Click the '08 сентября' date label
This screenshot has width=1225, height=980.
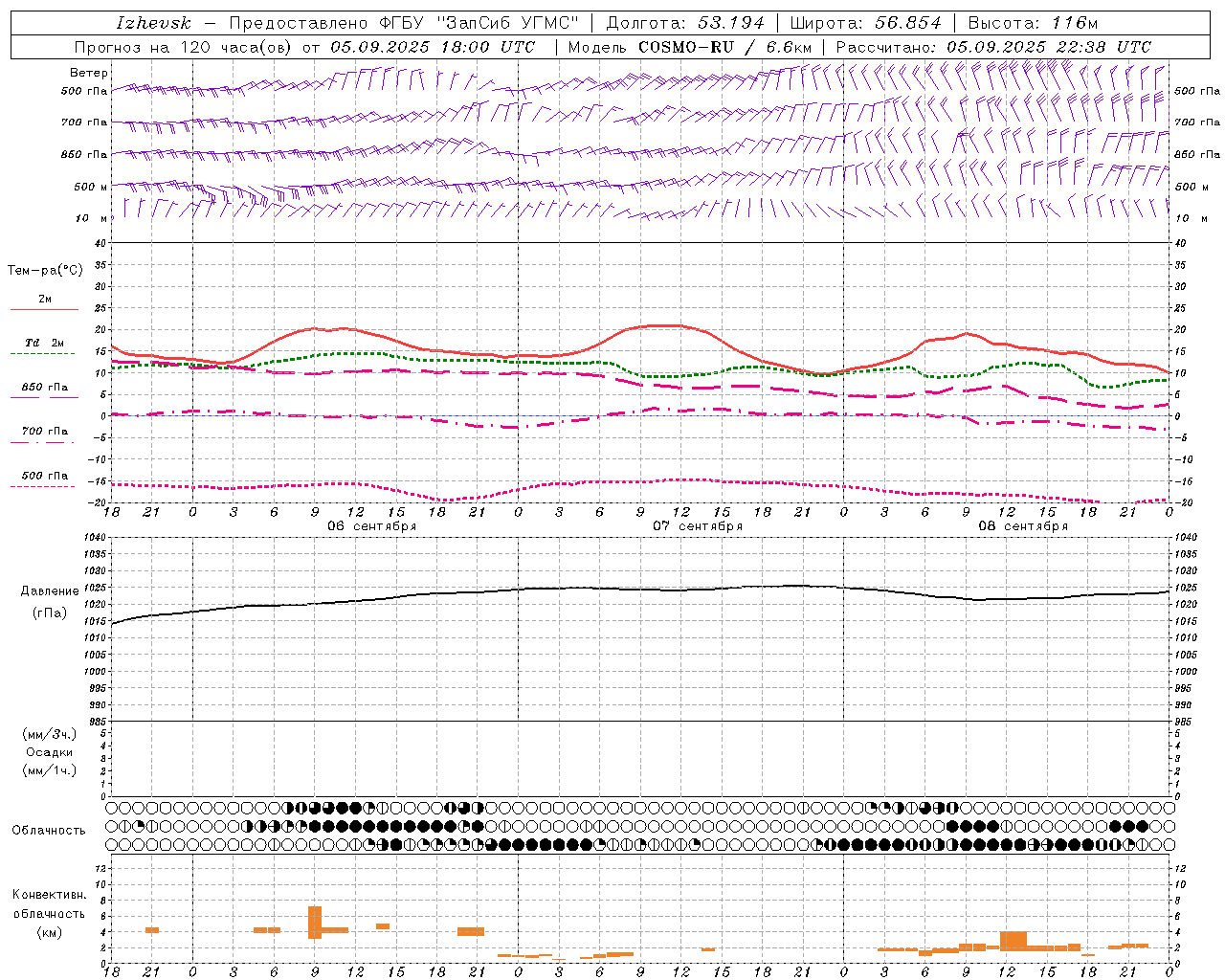(1023, 526)
